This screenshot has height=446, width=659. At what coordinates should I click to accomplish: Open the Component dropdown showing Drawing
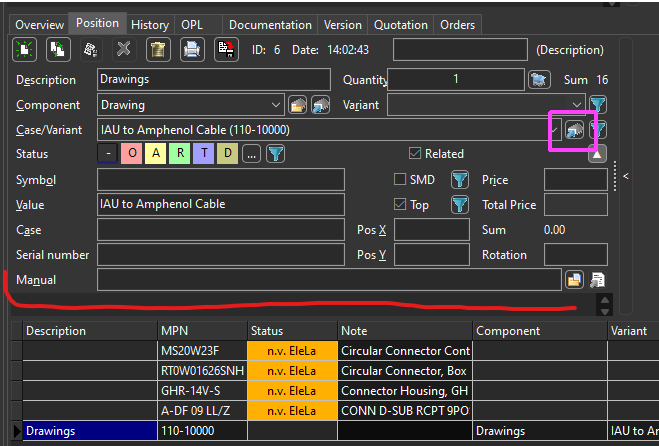[x=276, y=104]
